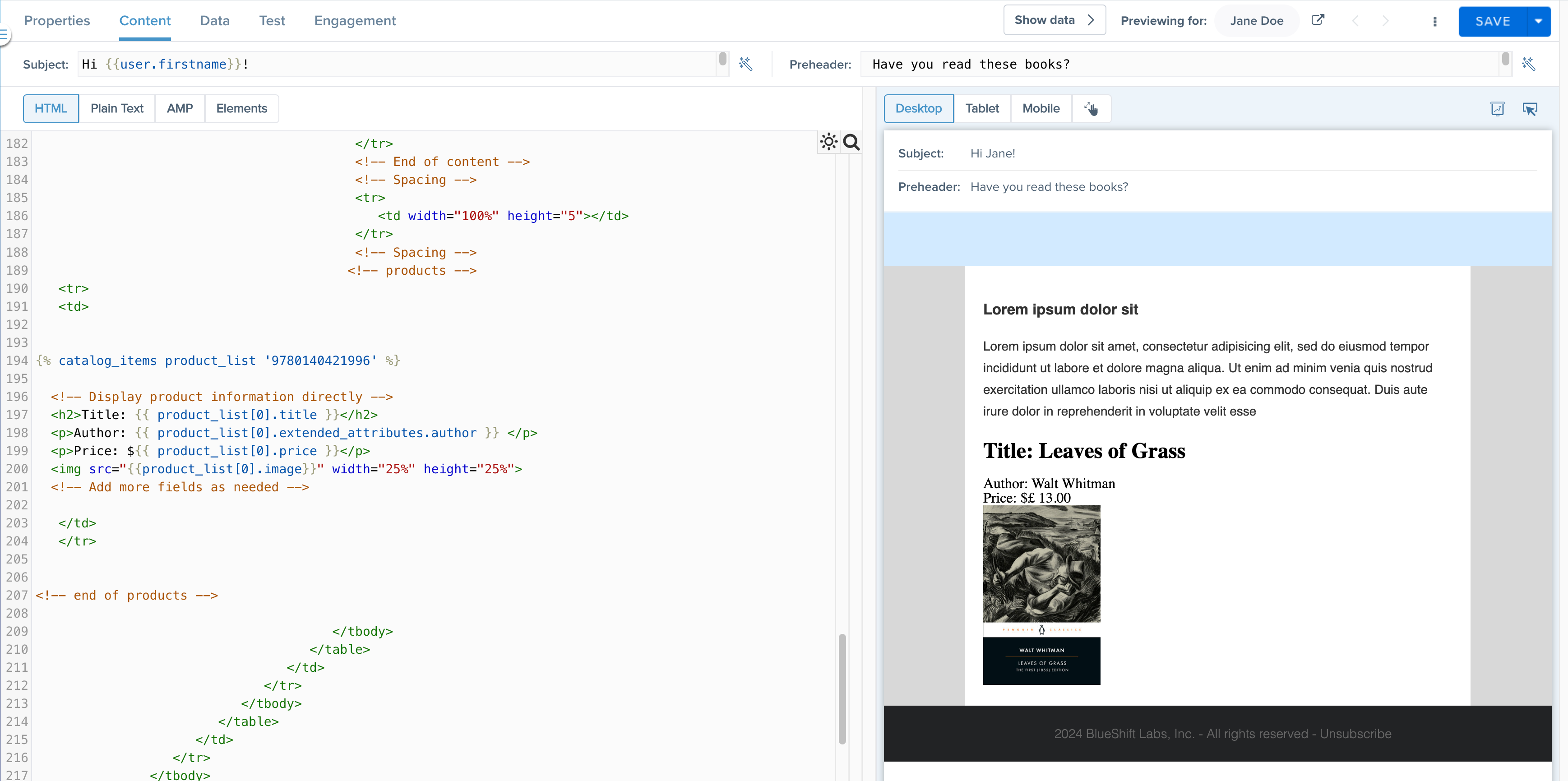Click the Leaves of Grass book cover
Screen dimensions: 1568x781
[1041, 595]
